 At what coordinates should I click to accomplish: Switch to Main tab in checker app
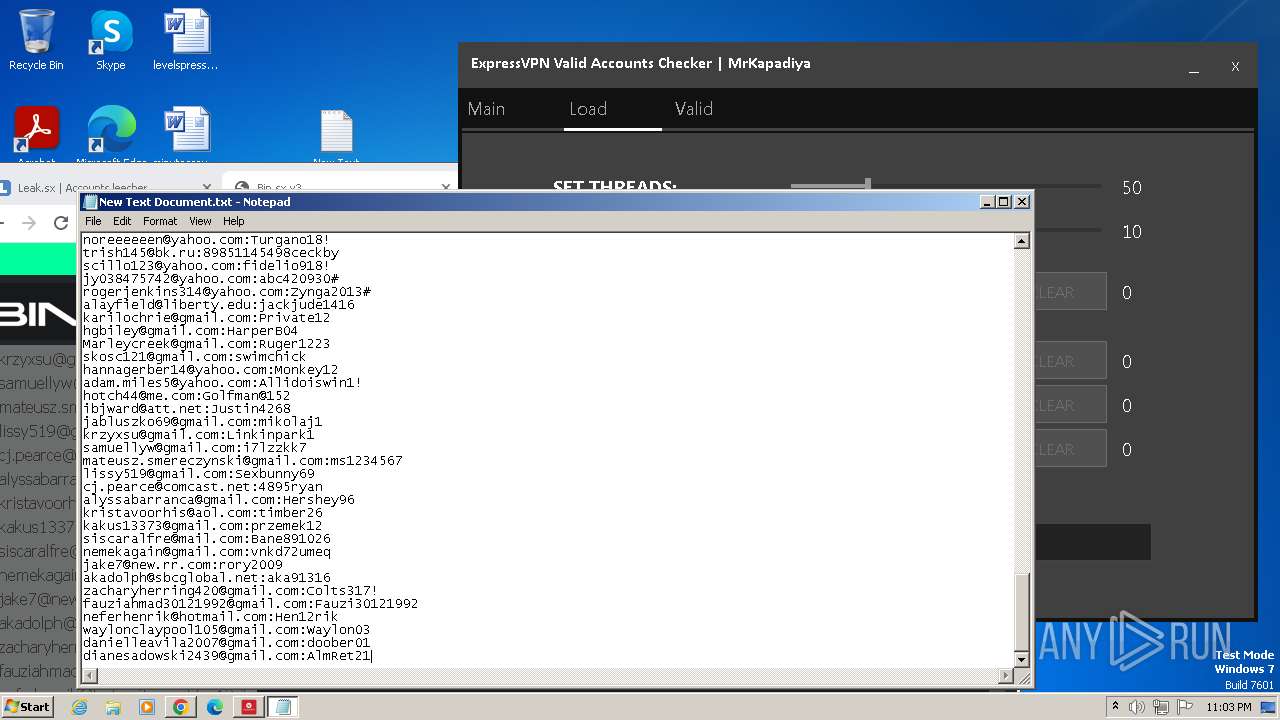[486, 109]
